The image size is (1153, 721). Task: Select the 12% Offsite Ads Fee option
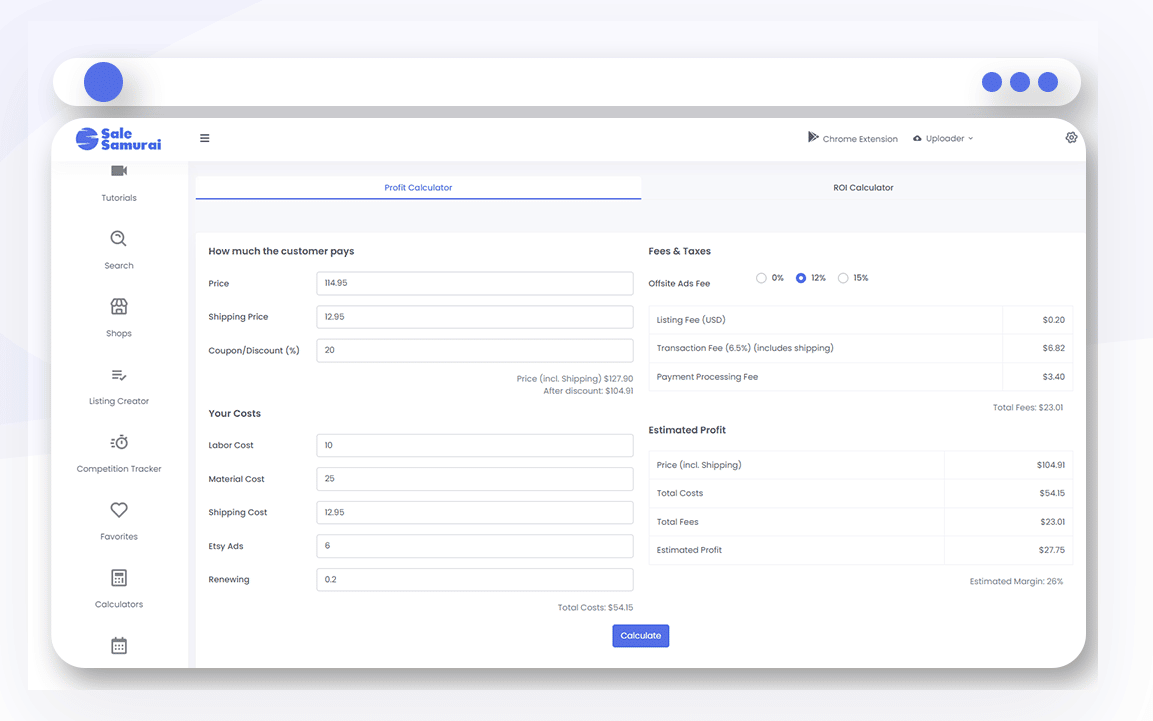click(801, 278)
